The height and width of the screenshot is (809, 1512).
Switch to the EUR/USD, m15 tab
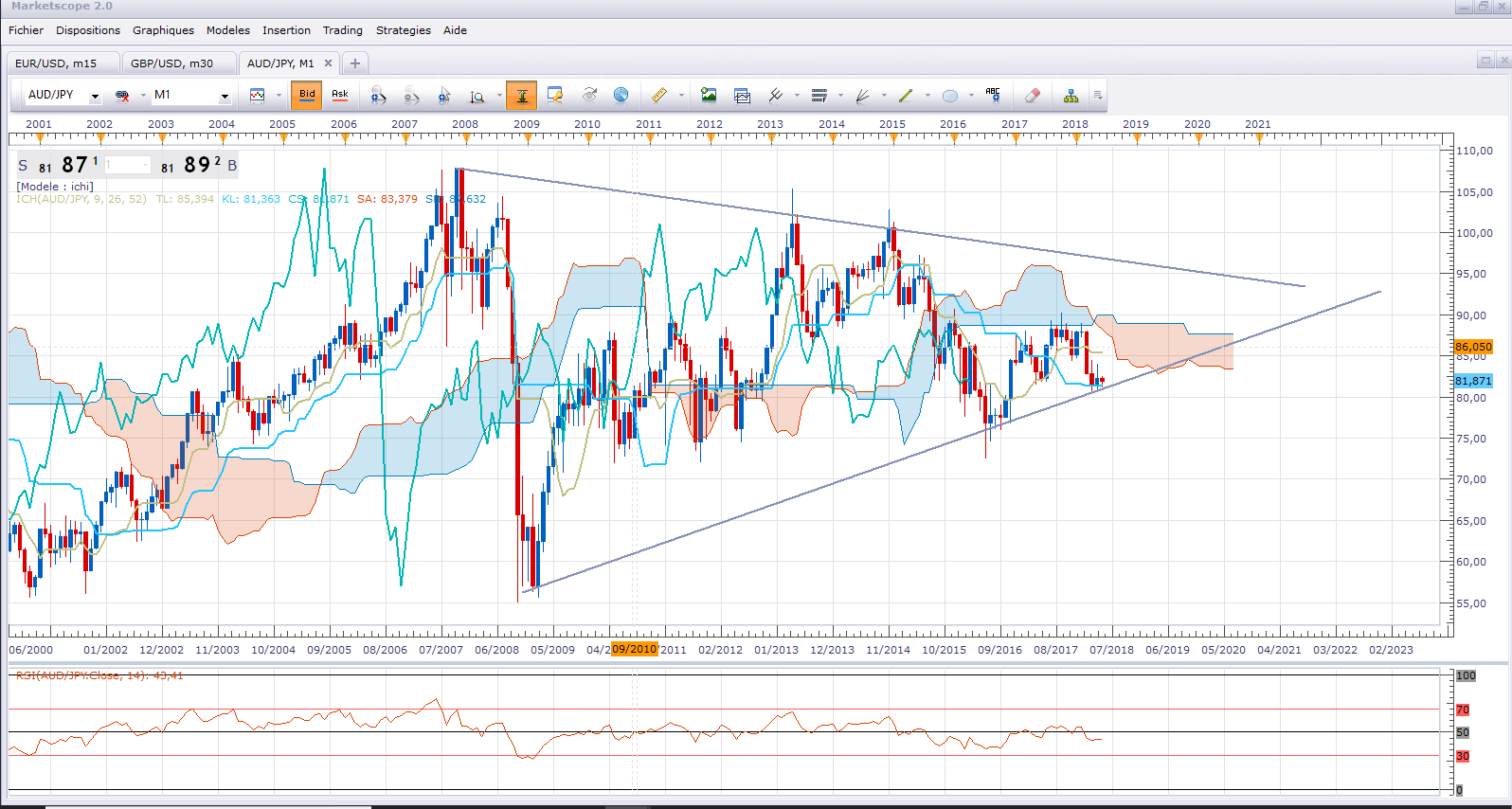point(63,63)
